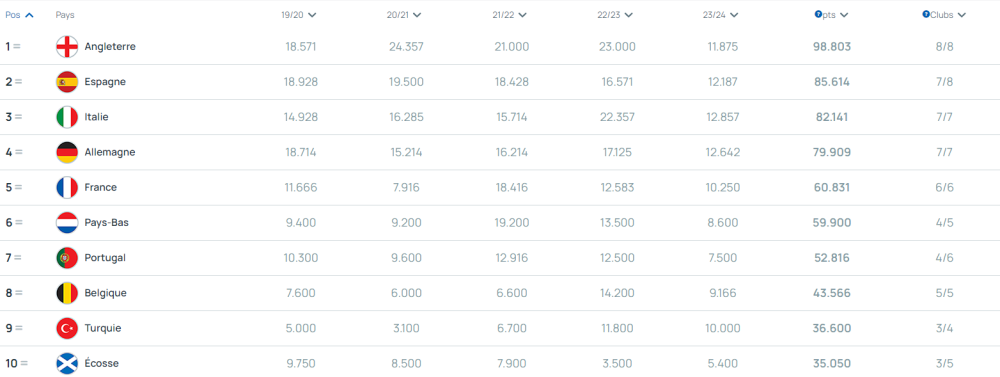Sort by the 22/23 season column
The width and height of the screenshot is (1000, 377).
click(615, 15)
